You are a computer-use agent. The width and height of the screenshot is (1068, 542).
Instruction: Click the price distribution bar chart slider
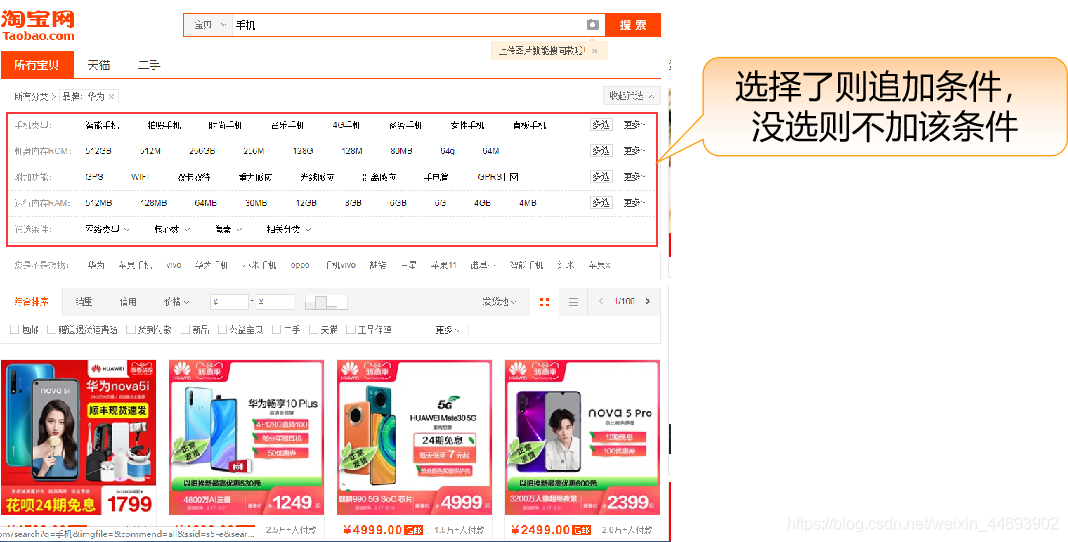(x=326, y=302)
